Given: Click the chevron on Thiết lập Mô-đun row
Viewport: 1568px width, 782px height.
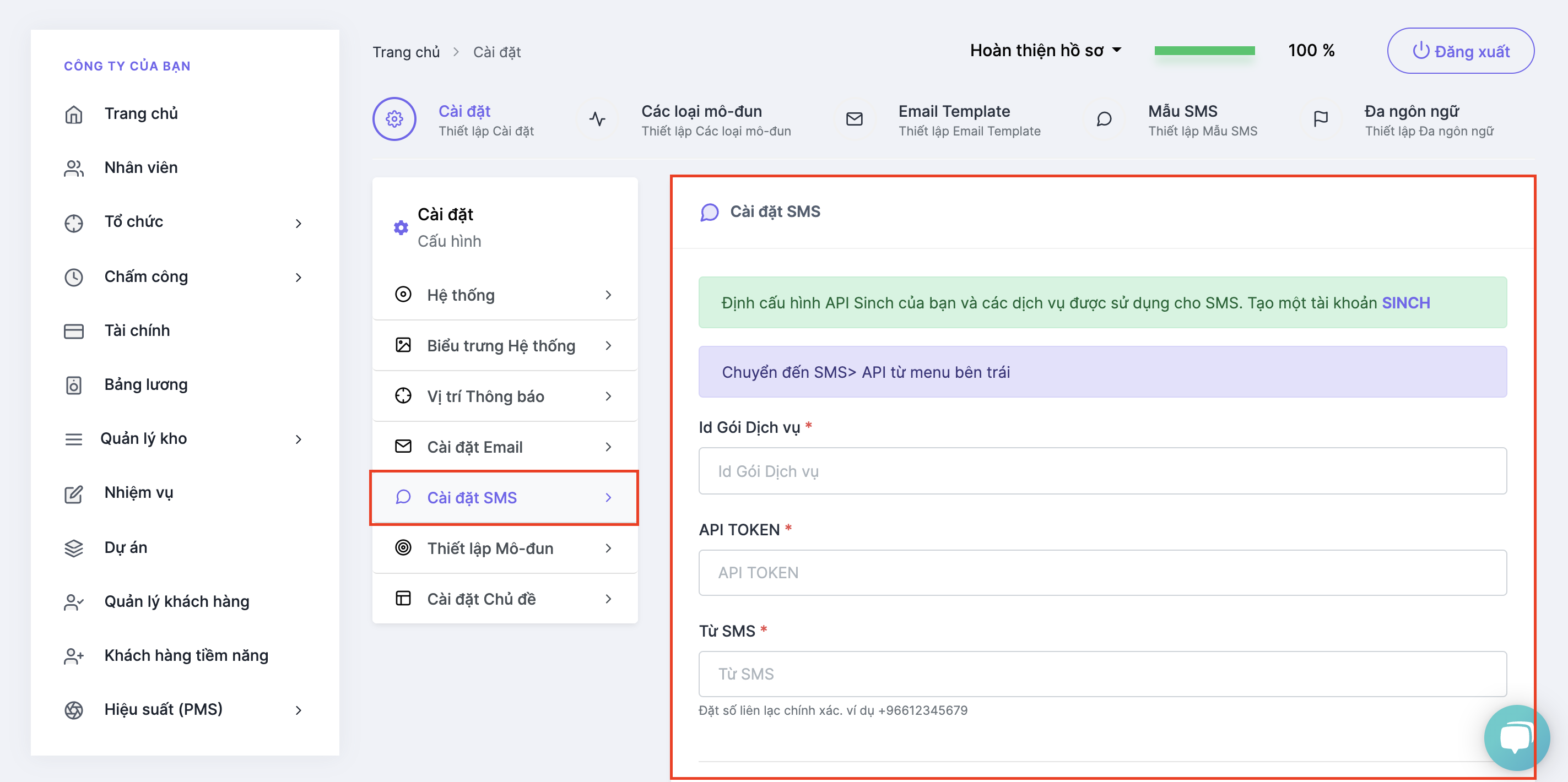Looking at the screenshot, I should pos(608,549).
